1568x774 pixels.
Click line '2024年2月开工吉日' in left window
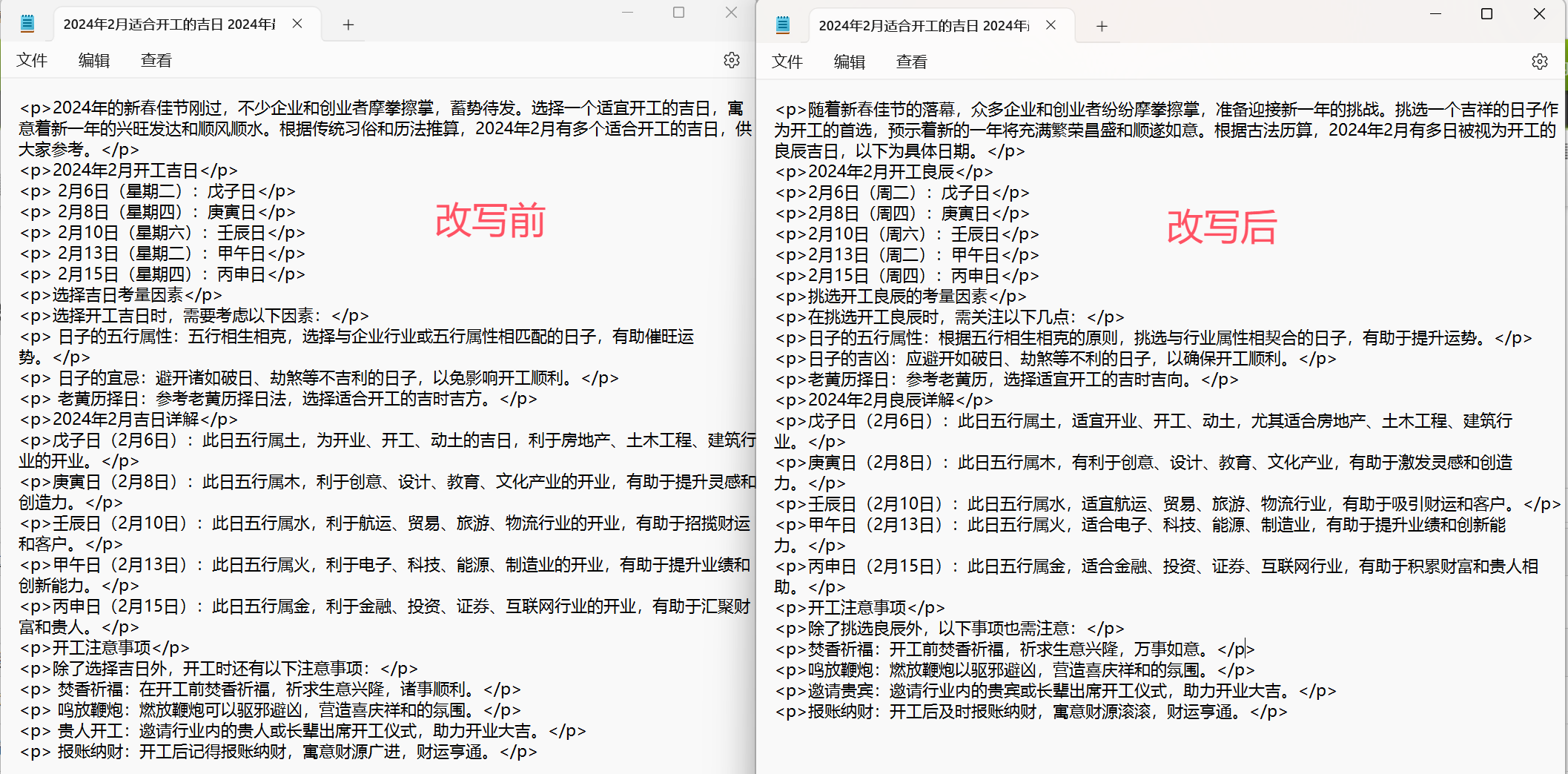(129, 171)
